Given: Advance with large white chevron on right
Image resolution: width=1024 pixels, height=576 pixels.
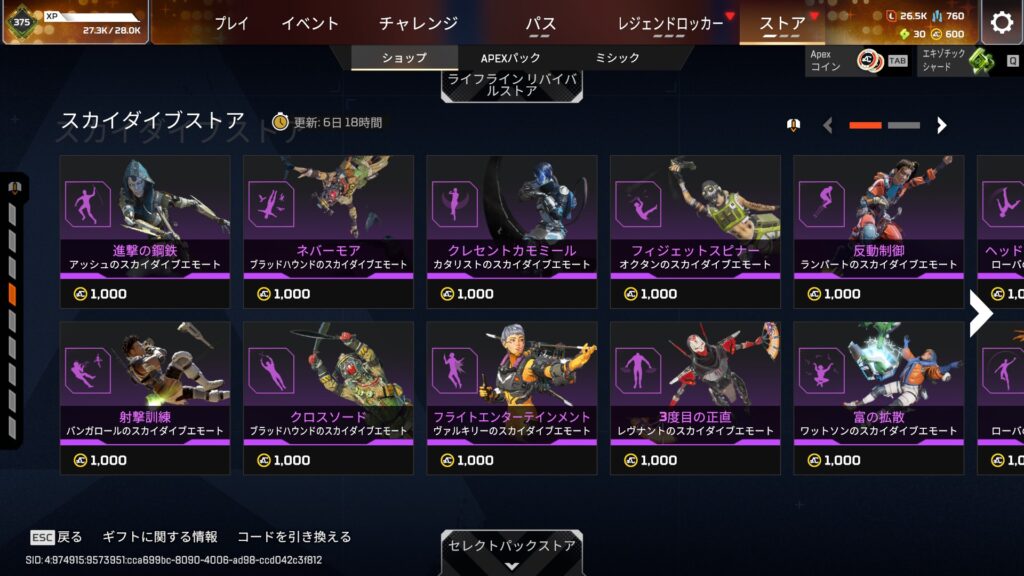Looking at the screenshot, I should [981, 313].
